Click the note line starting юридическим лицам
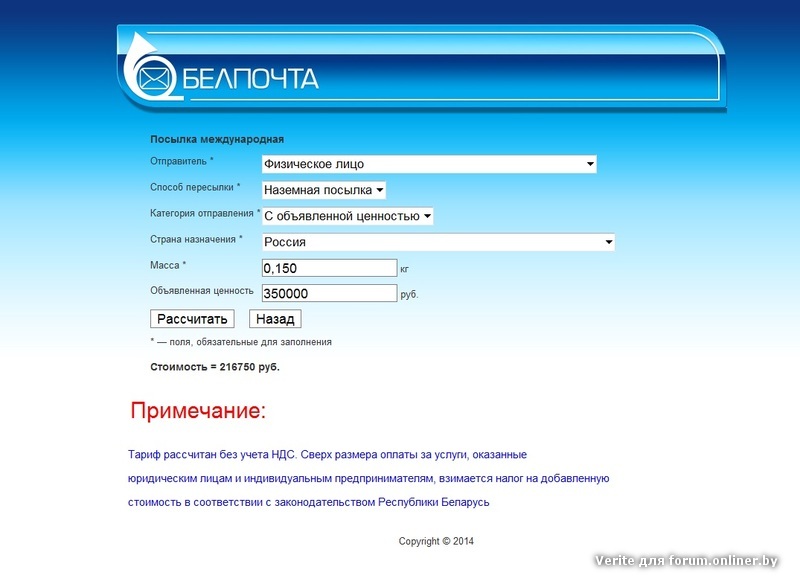 tap(368, 478)
